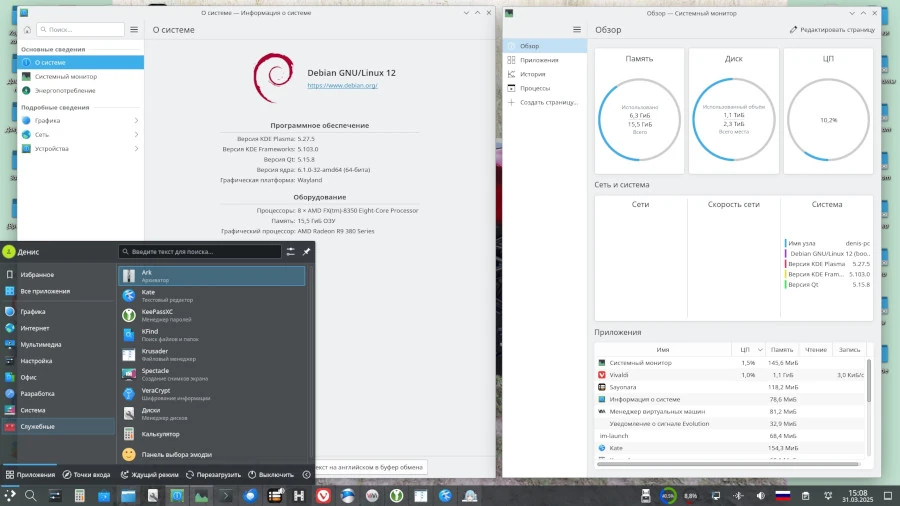
Task: Launch the Ark archiver from the menu
Action: point(211,276)
